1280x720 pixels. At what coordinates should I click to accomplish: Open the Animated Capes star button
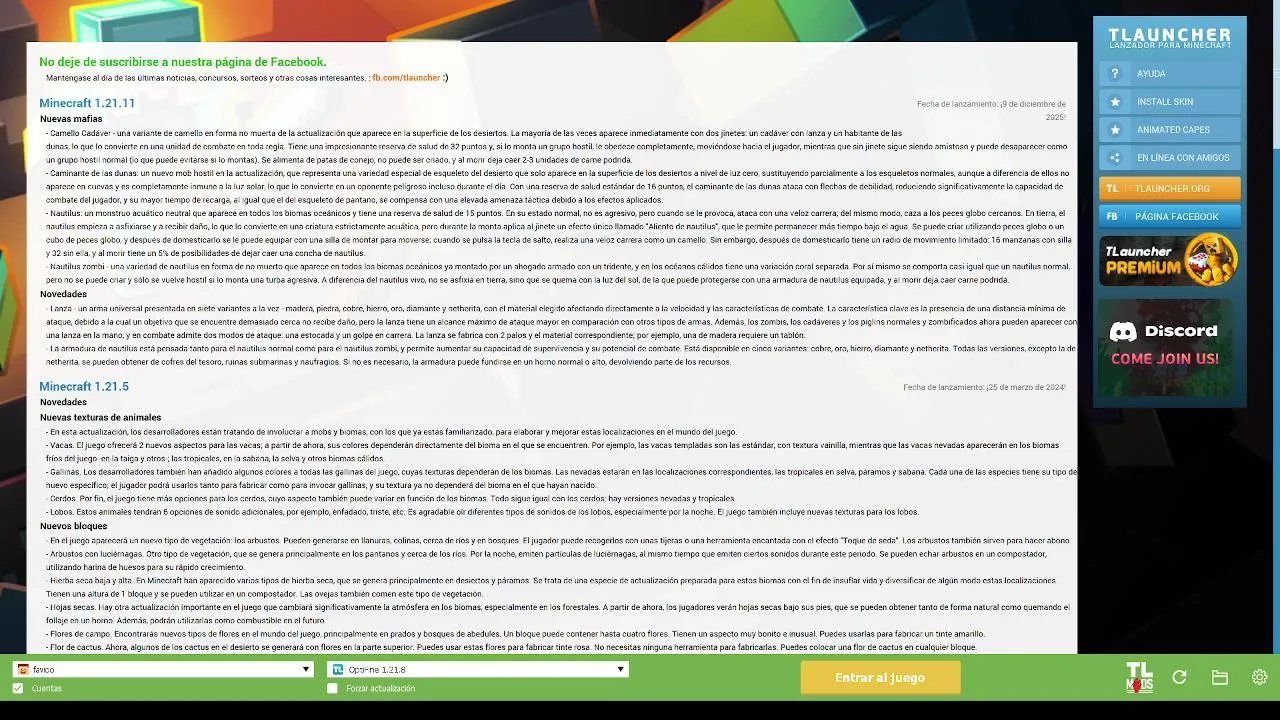(x=1169, y=130)
